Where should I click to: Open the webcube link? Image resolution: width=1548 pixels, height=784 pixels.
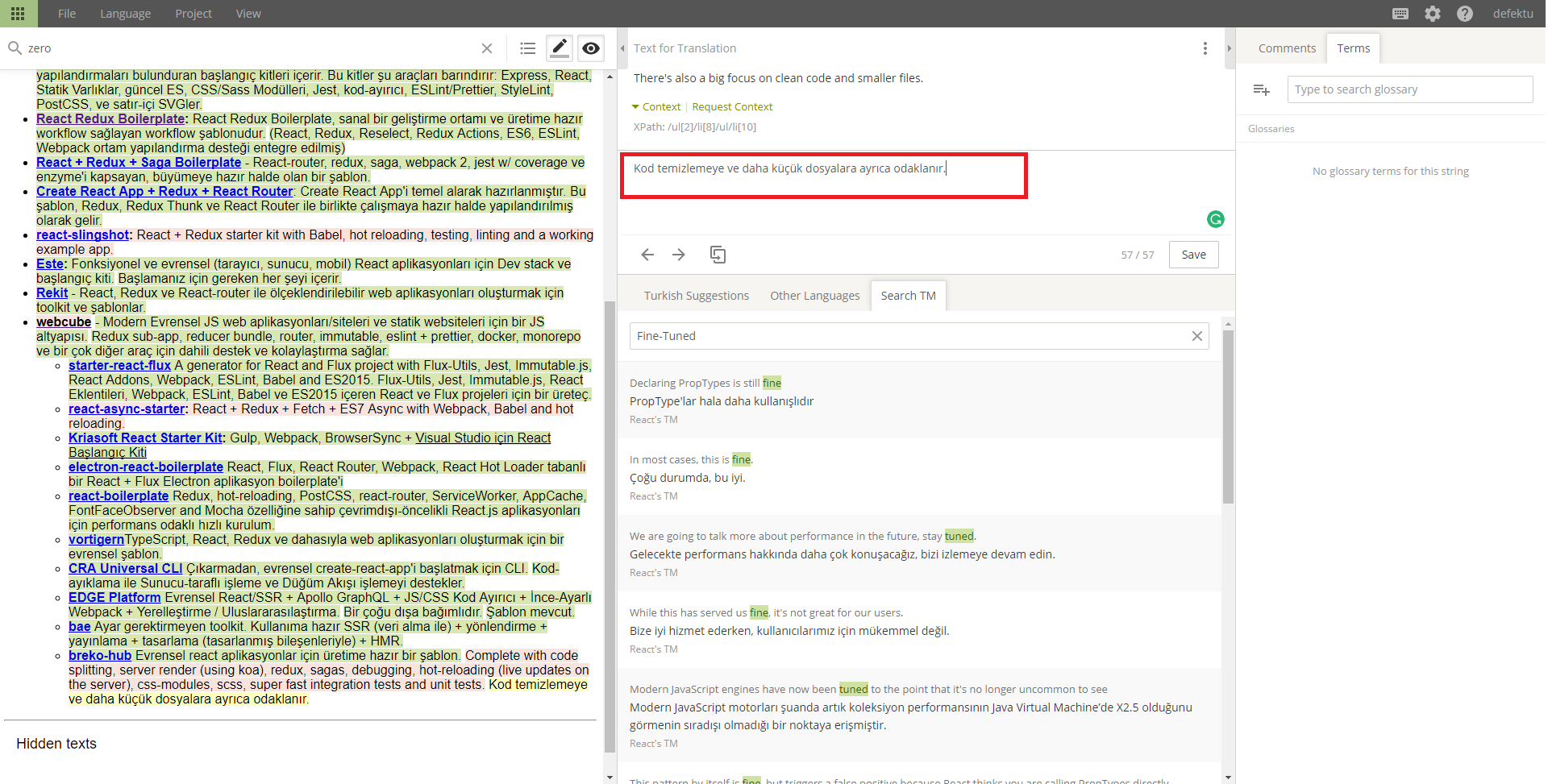pos(64,322)
